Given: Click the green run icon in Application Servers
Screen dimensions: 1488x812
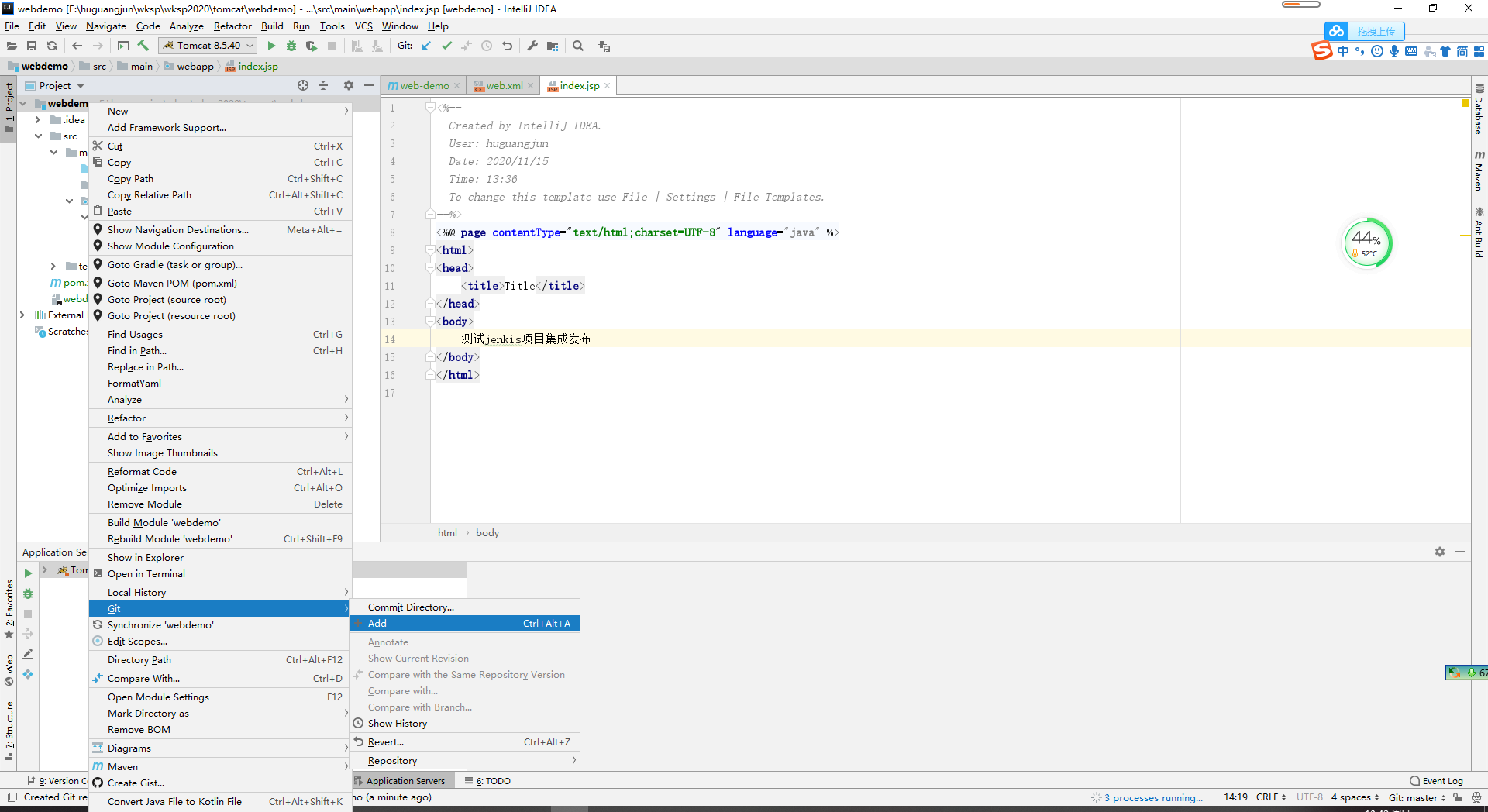Looking at the screenshot, I should click(x=28, y=573).
